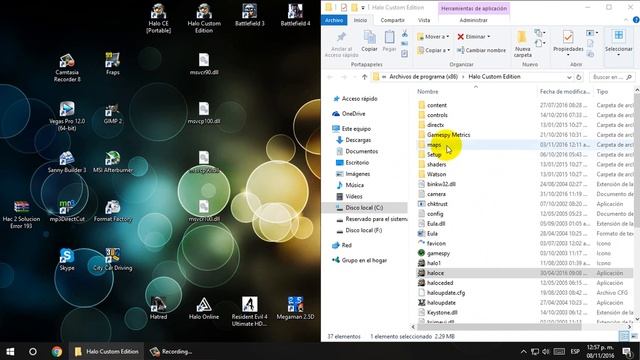Launch Battlefield 4 desktop icon
Viewport: 640px width, 360px height.
tap(295, 15)
